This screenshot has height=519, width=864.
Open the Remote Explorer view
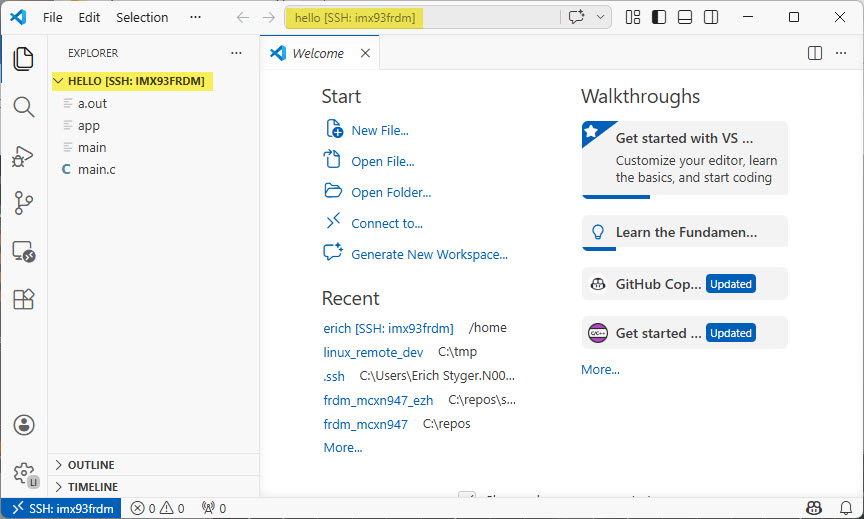click(x=23, y=252)
